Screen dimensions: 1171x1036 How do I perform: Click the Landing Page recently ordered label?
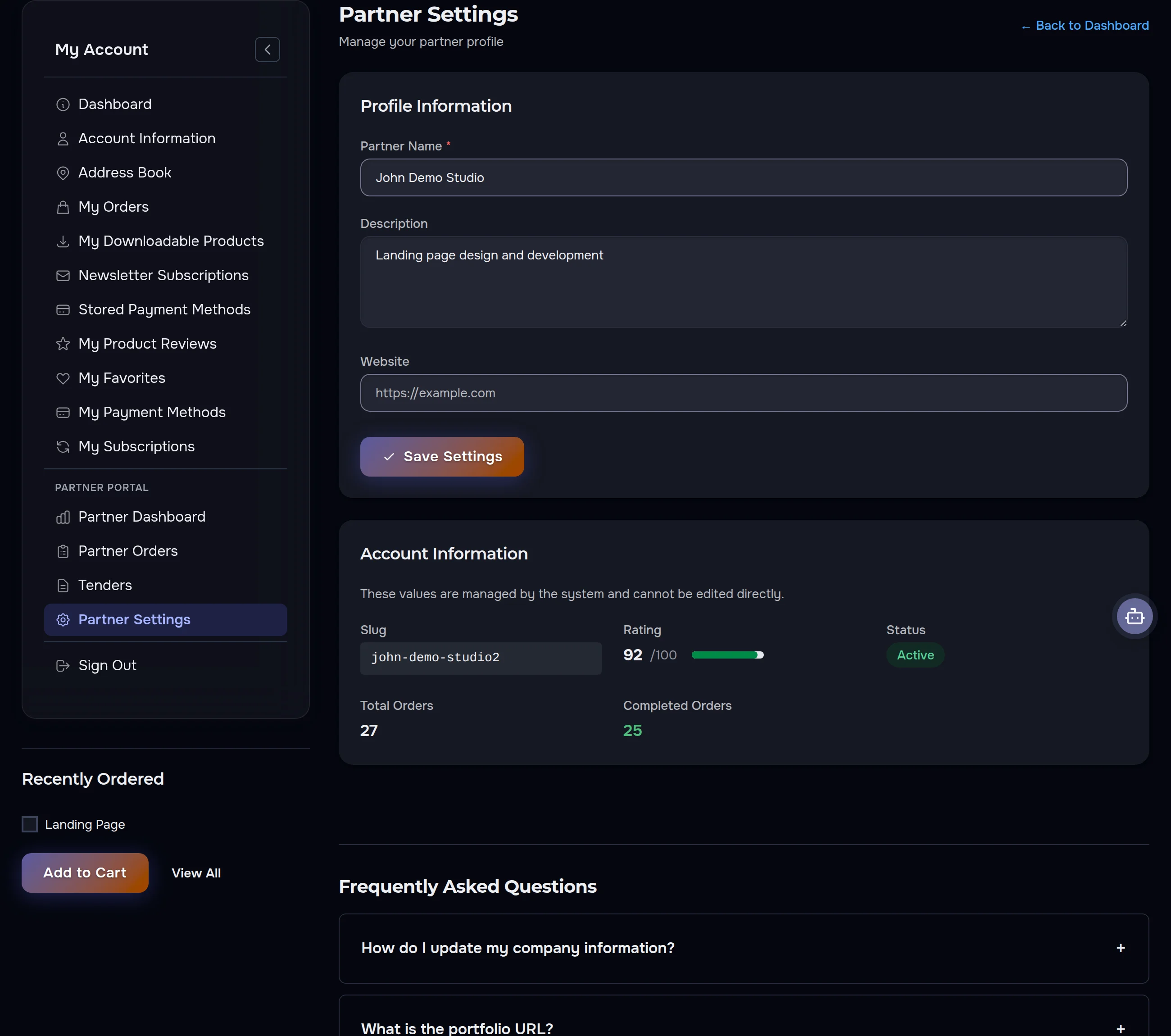[85, 825]
